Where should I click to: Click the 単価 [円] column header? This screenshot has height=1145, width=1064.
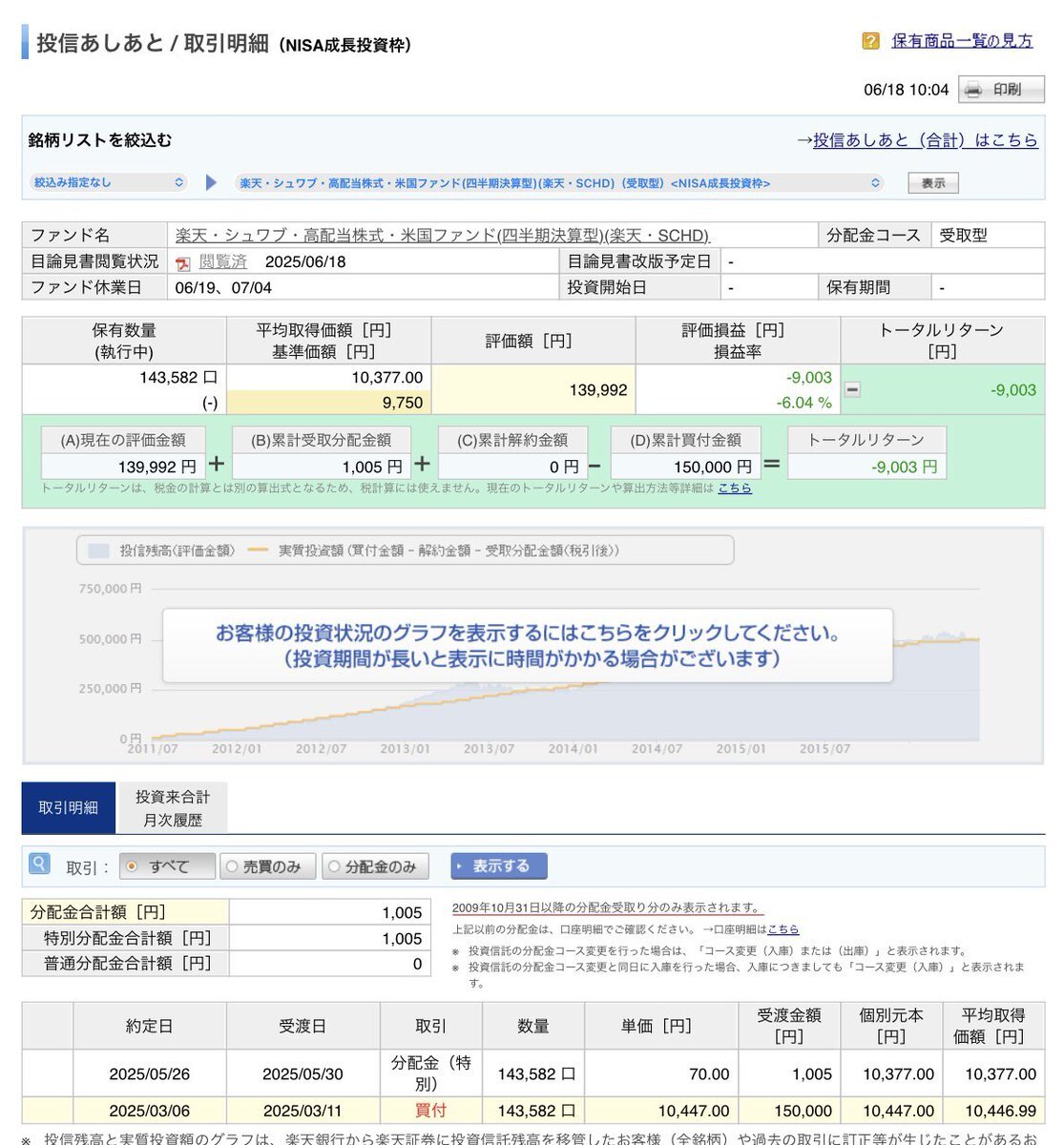(659, 1026)
